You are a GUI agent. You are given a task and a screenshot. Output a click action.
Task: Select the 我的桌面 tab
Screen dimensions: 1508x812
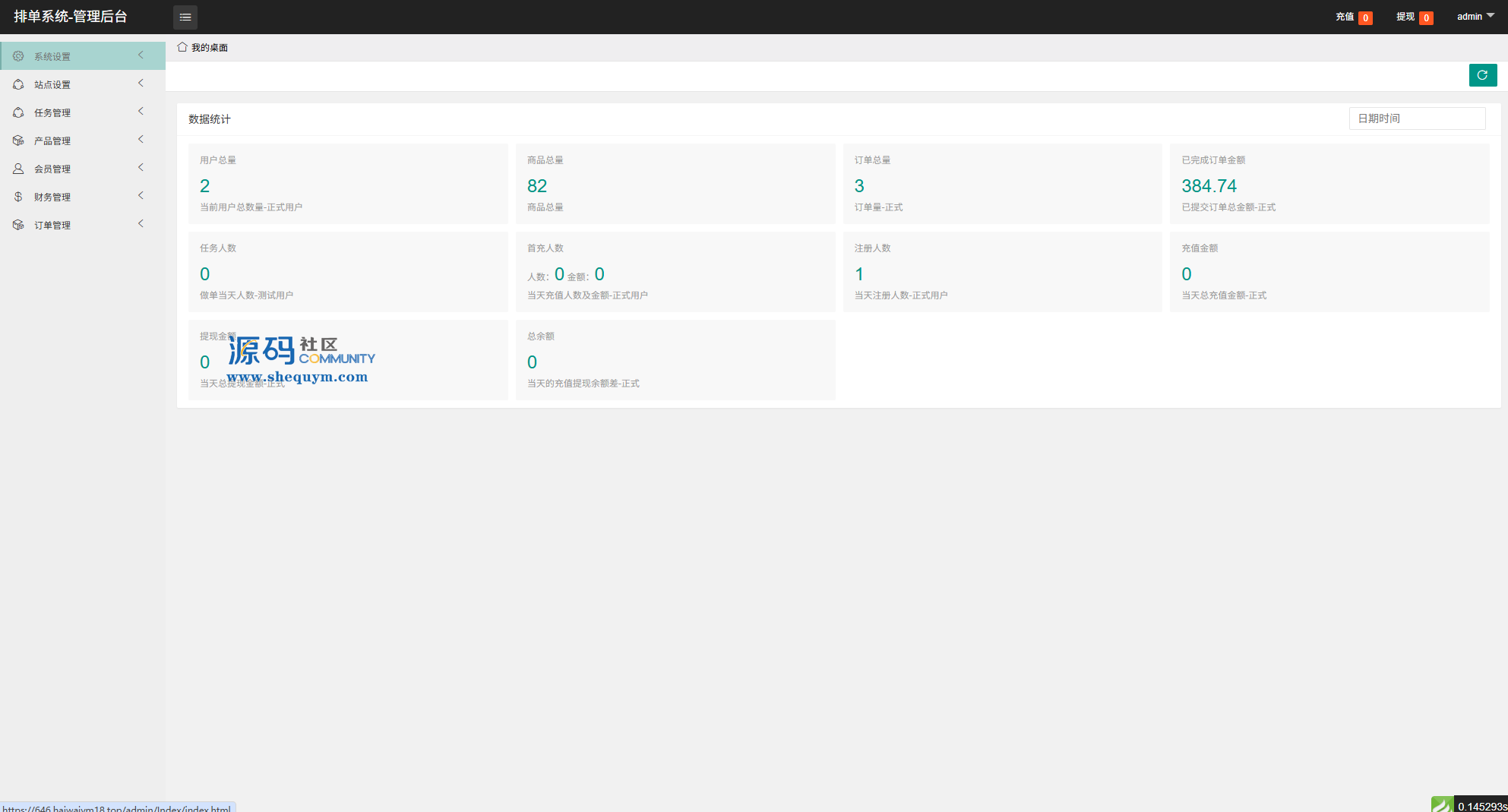(x=209, y=48)
